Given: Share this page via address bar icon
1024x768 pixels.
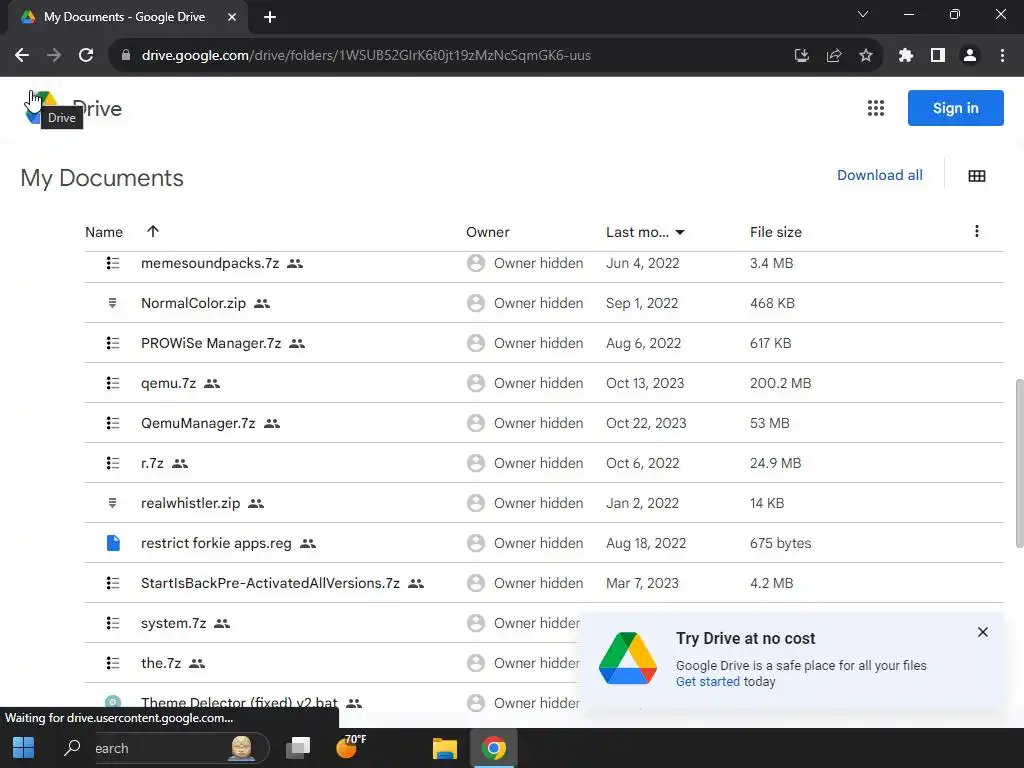Looking at the screenshot, I should (833, 56).
